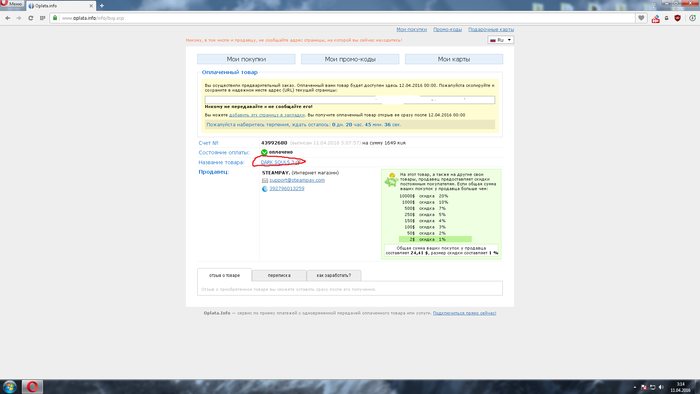This screenshot has height=394, width=700.
Task: Click the Opera taskbar icon
Action: [x=32, y=387]
